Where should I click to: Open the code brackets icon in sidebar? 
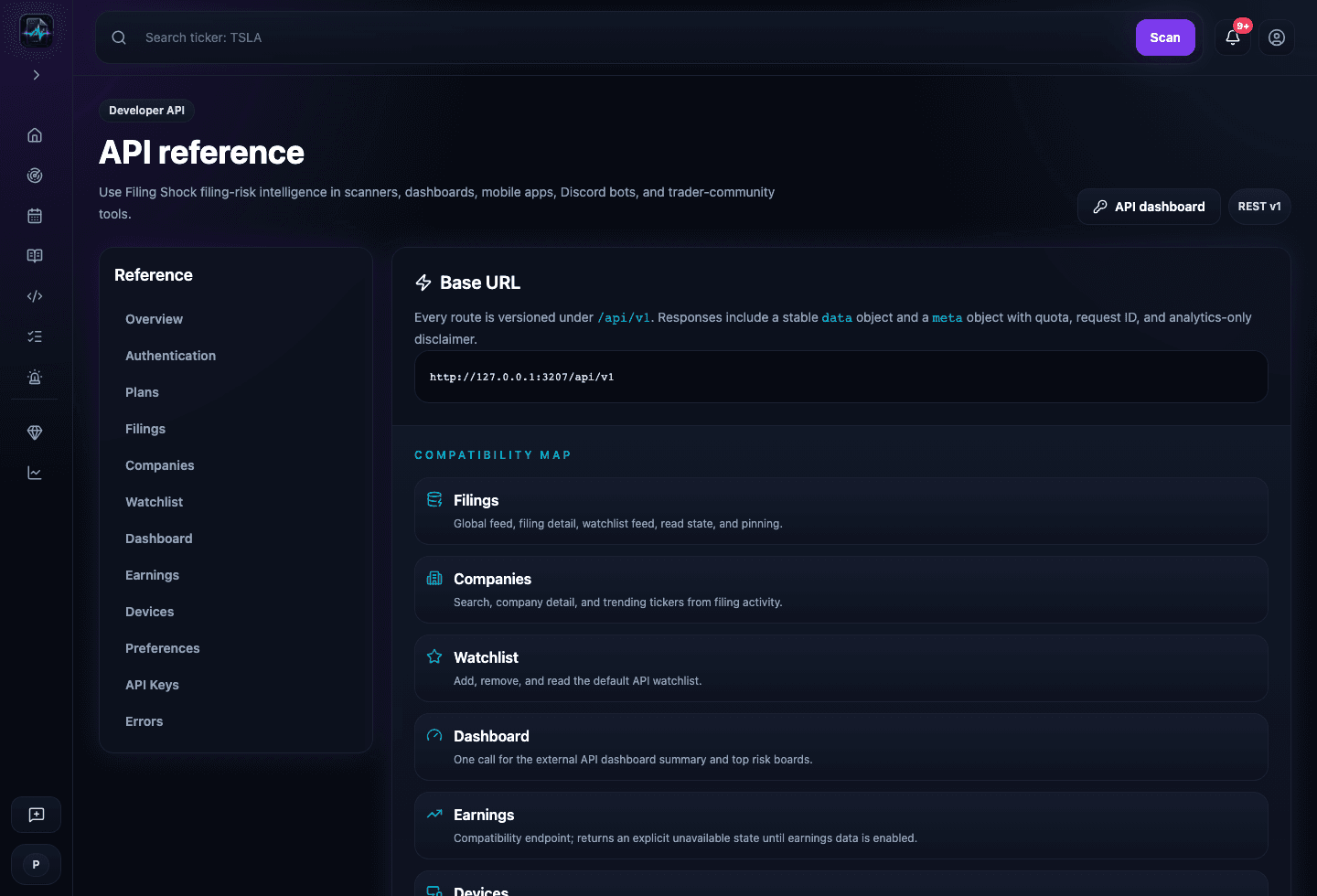(x=35, y=296)
